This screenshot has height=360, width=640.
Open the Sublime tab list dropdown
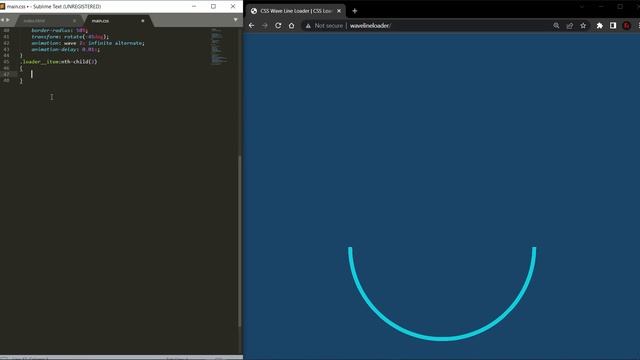[x=236, y=20]
